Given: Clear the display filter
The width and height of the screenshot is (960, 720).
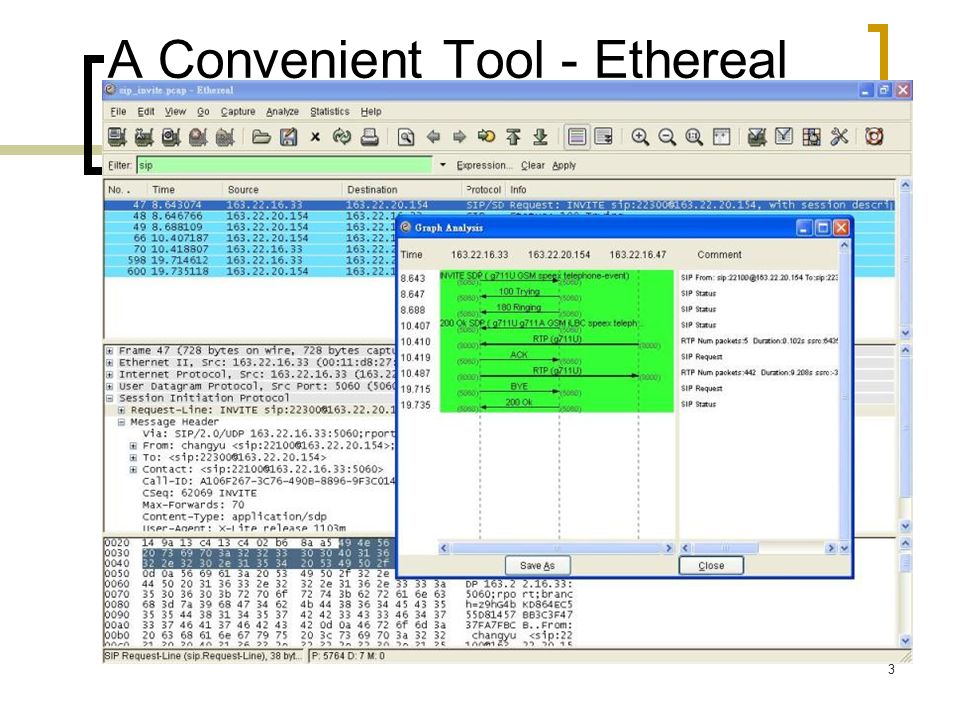Looking at the screenshot, I should [x=533, y=165].
